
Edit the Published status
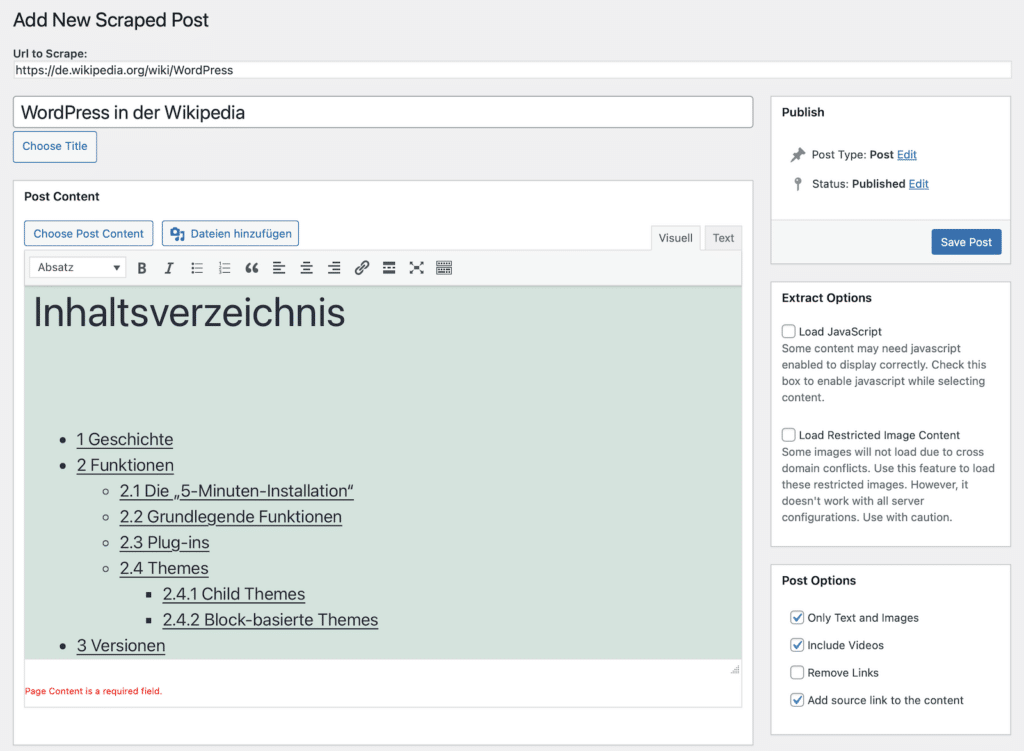[x=918, y=184]
